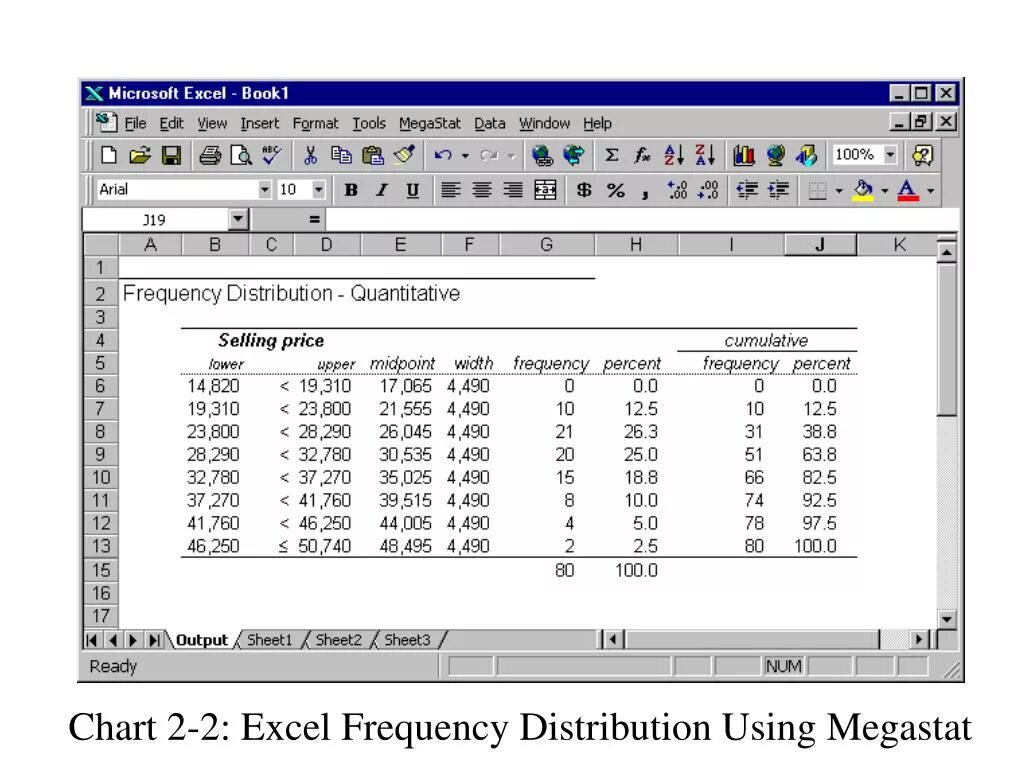Toggle Align Left

[x=451, y=190]
